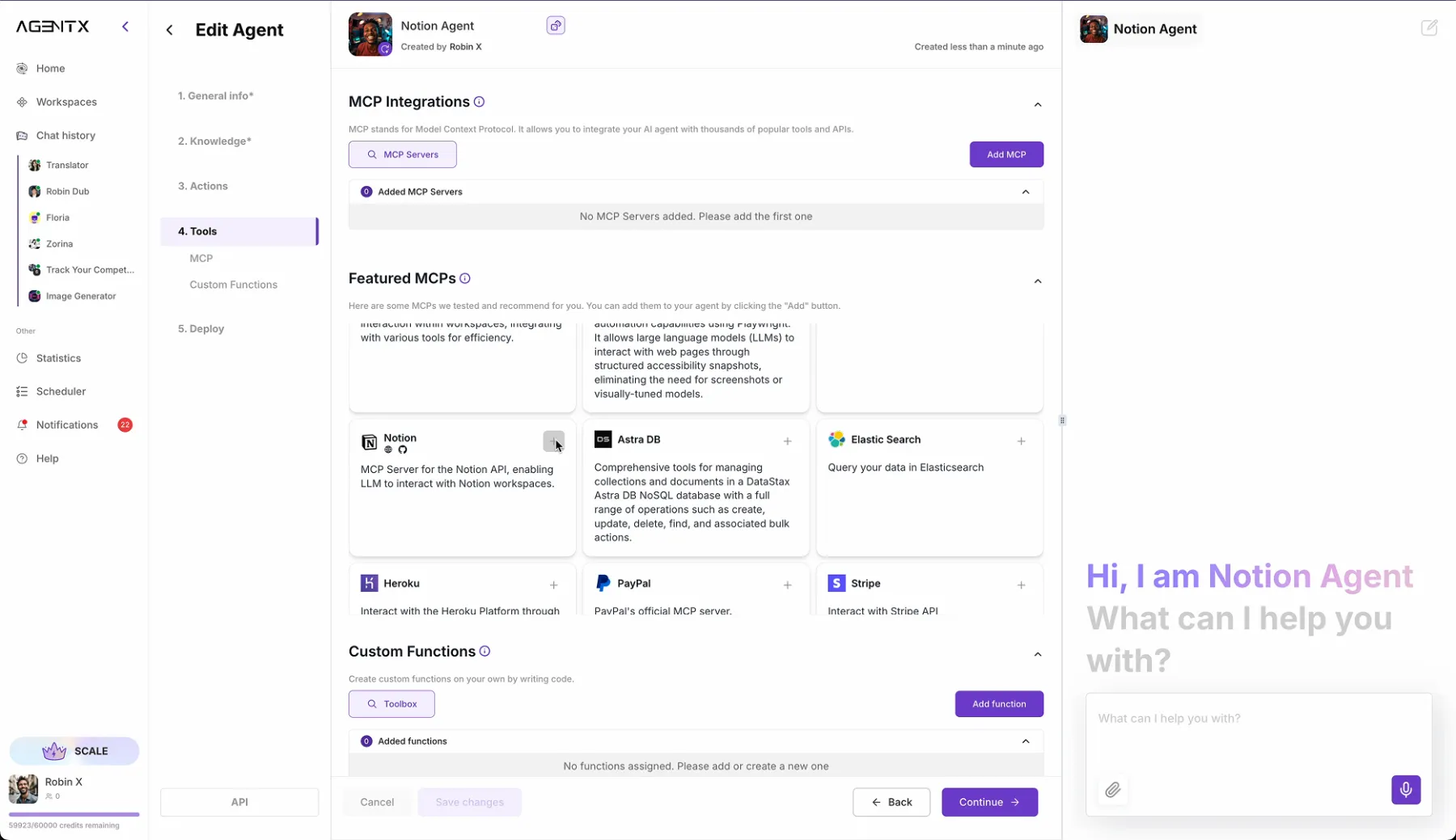Click the Continue button
Screen dimensions: 1456x840
tap(990, 802)
